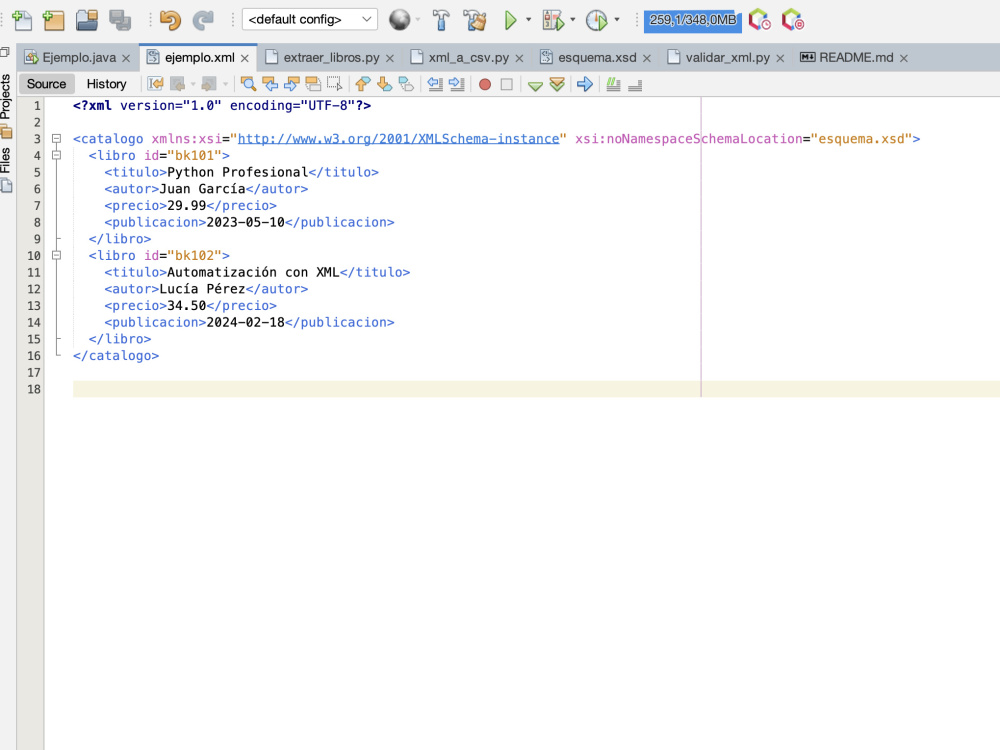Click the Redo arrow icon
Viewport: 1000px width, 750px height.
[x=203, y=20]
